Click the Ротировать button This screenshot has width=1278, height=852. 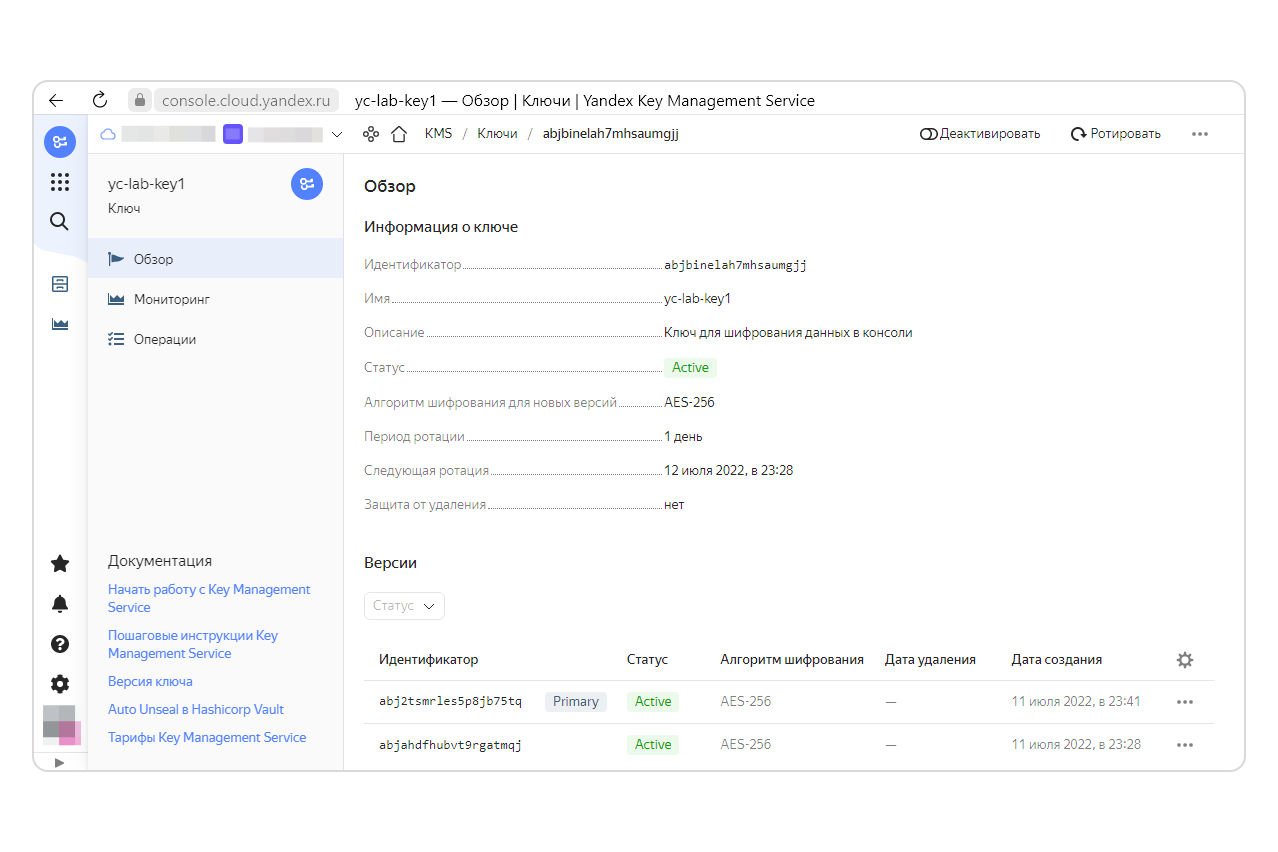(1116, 134)
